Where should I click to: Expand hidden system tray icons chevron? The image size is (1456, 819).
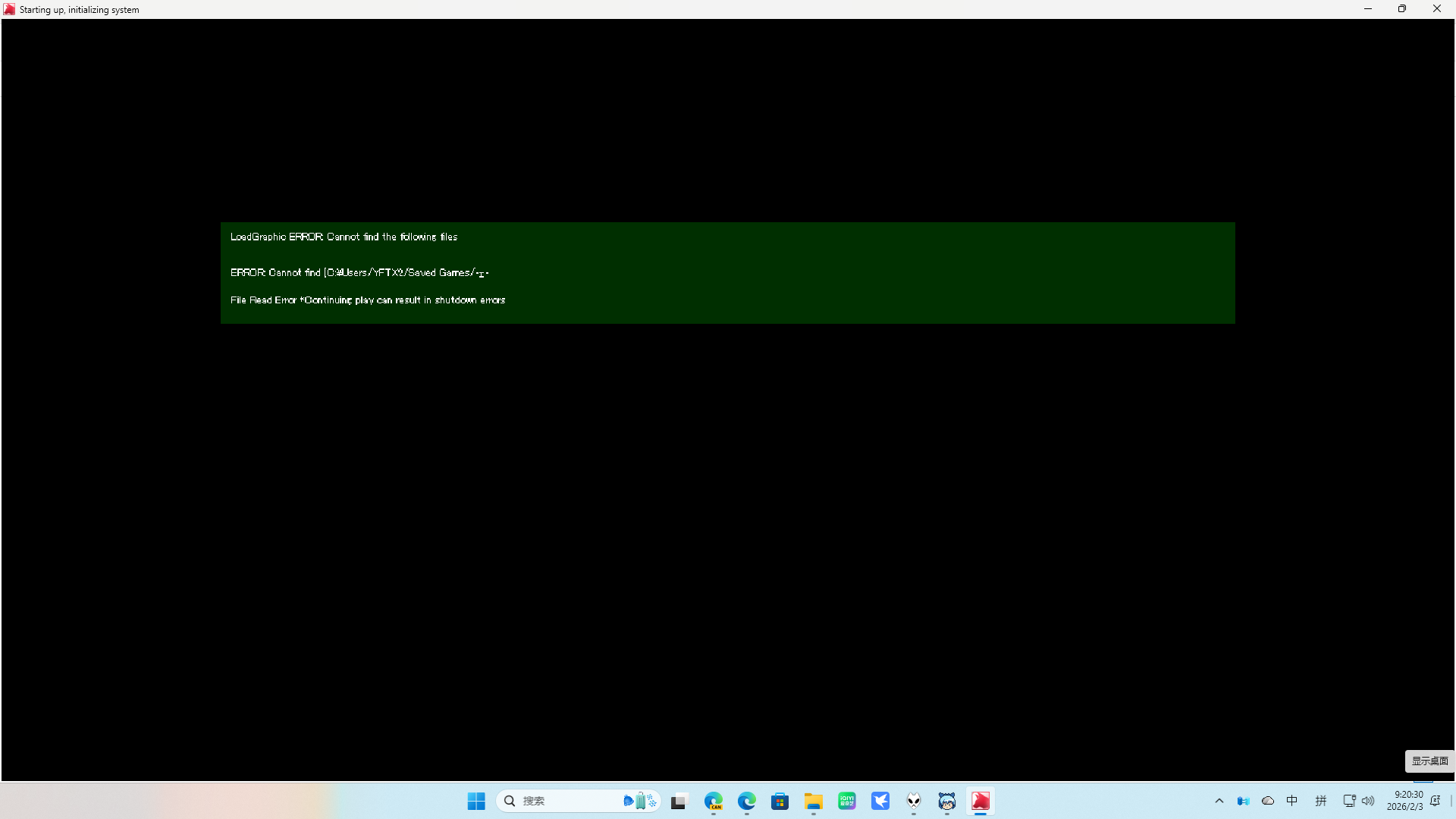1219,801
